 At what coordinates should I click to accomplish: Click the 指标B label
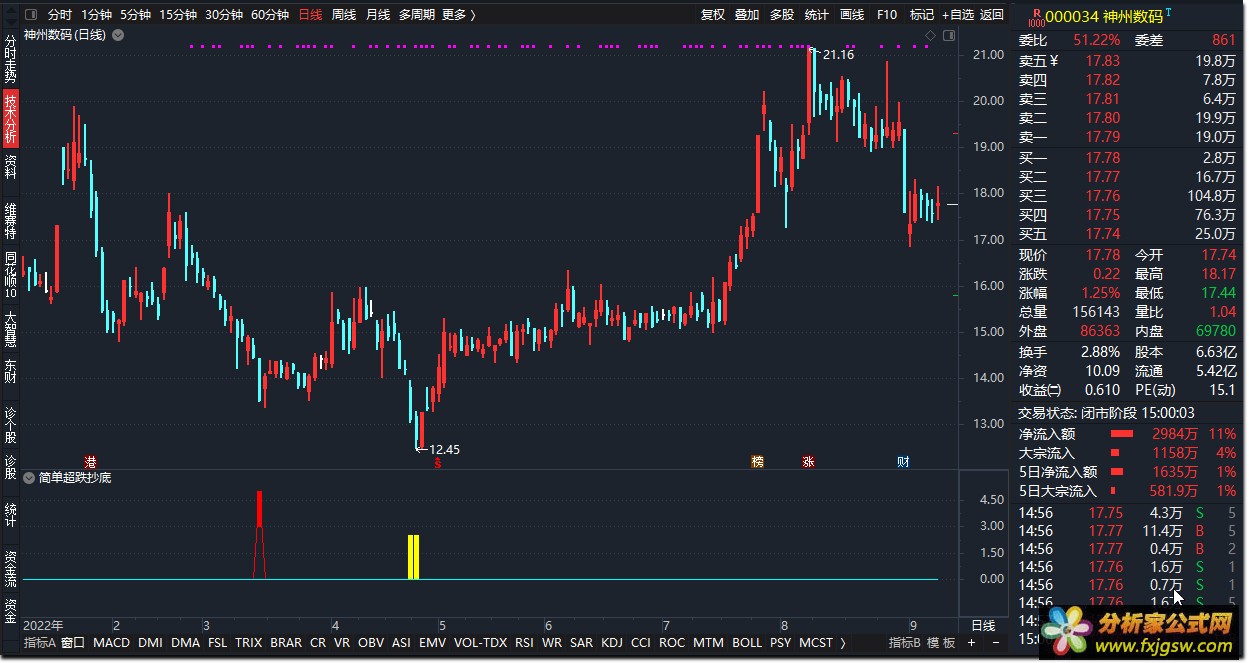906,642
